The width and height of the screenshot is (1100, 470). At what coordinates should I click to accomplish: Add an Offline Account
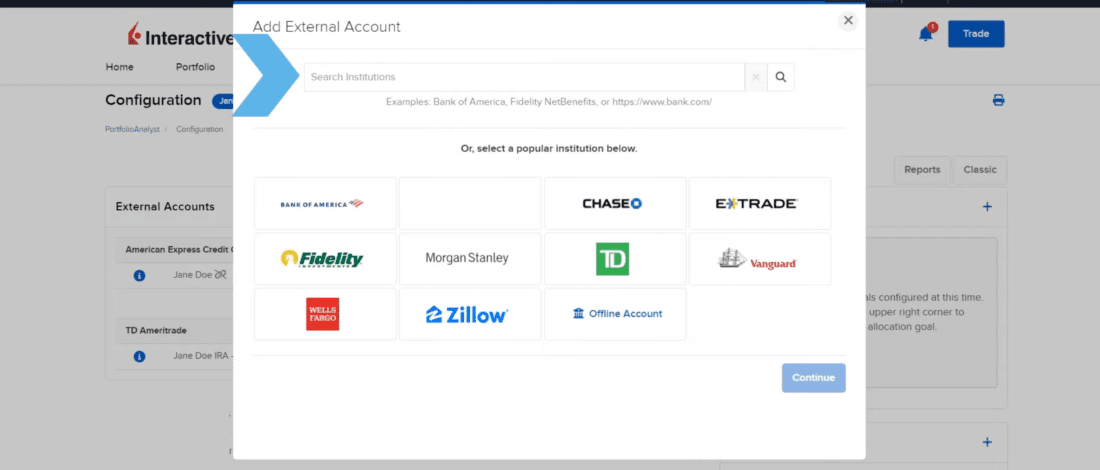pos(615,314)
